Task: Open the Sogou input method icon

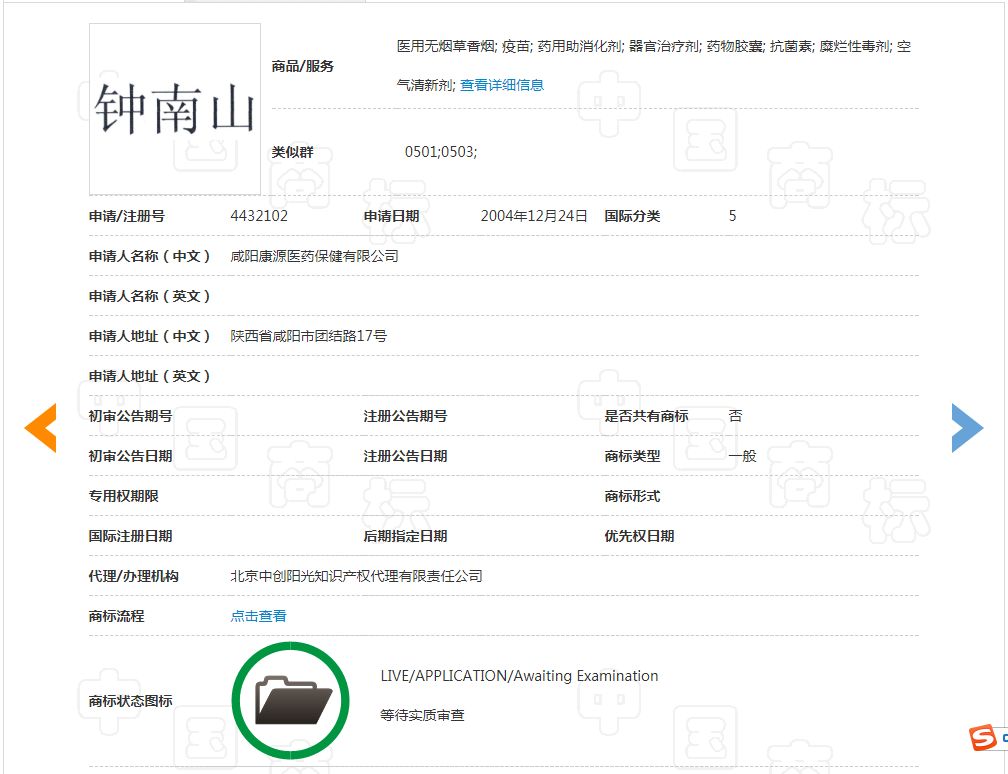Action: (x=984, y=737)
